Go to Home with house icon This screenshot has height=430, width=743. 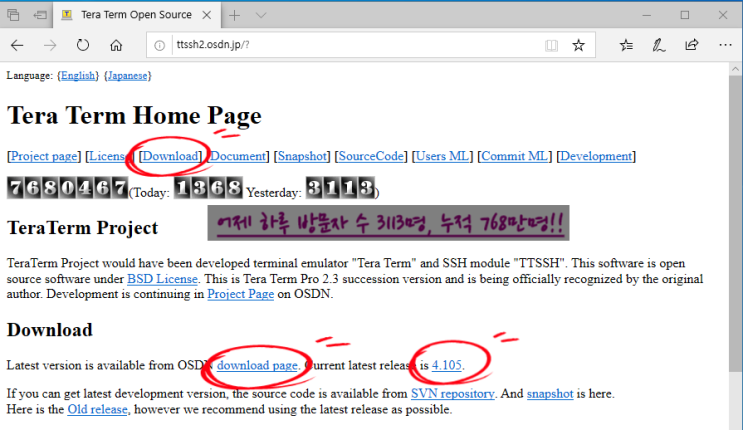pos(116,45)
